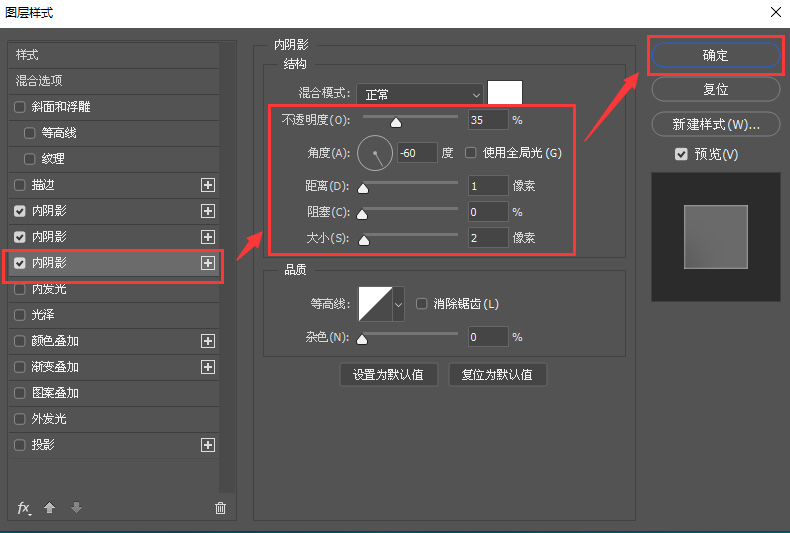Enable the 渐变叠加 checkbox
Image resolution: width=790 pixels, height=533 pixels.
tap(20, 367)
